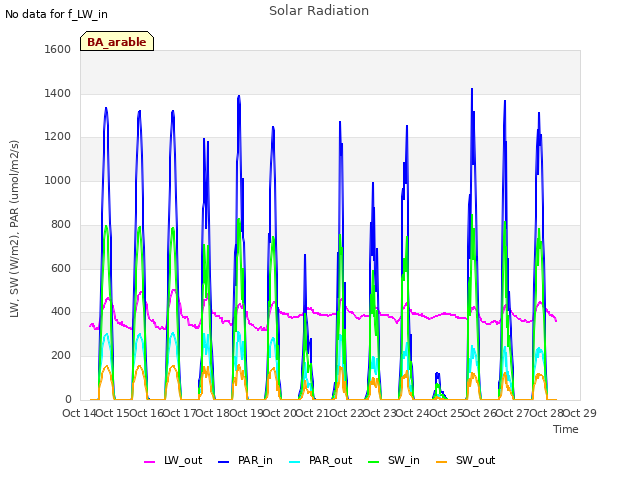
Task: Click the 200 y-axis tick label
Action: coord(61,356)
